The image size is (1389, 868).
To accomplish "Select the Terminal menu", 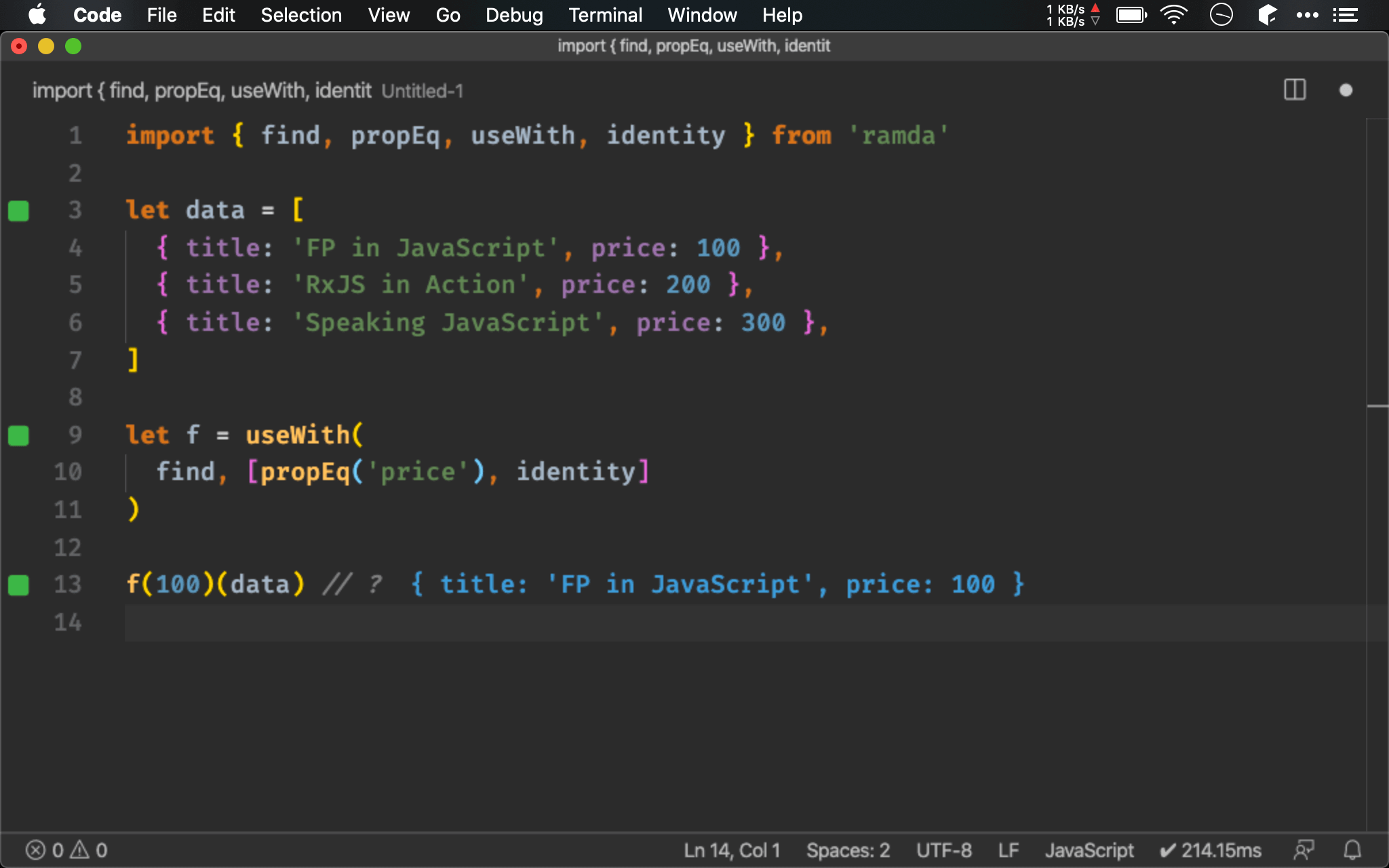I will click(x=604, y=15).
